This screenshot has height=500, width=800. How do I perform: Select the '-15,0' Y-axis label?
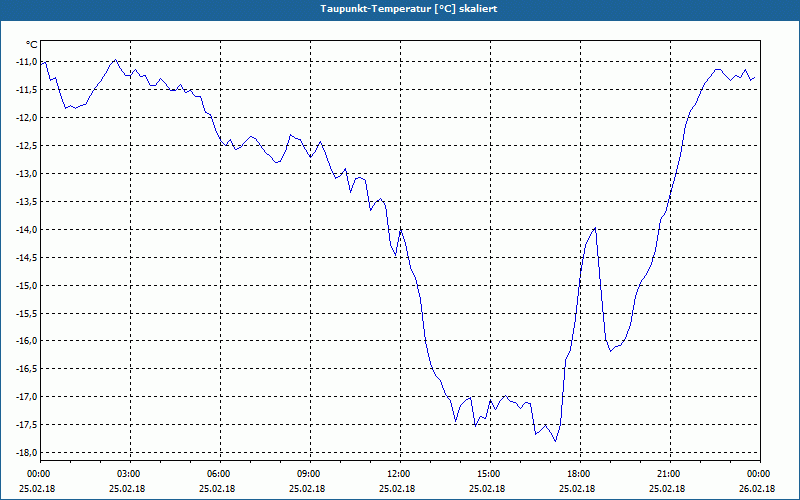[x=27, y=285]
